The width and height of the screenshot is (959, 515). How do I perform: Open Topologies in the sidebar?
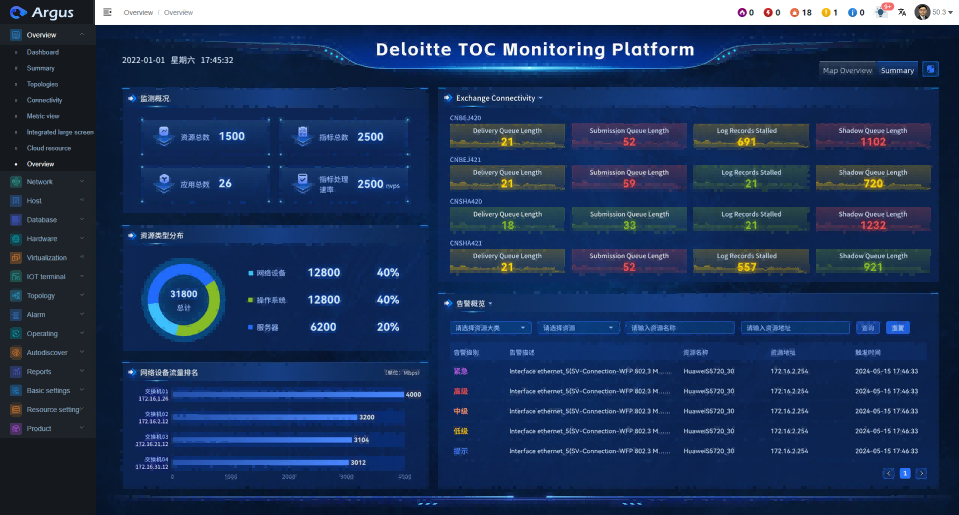point(42,84)
